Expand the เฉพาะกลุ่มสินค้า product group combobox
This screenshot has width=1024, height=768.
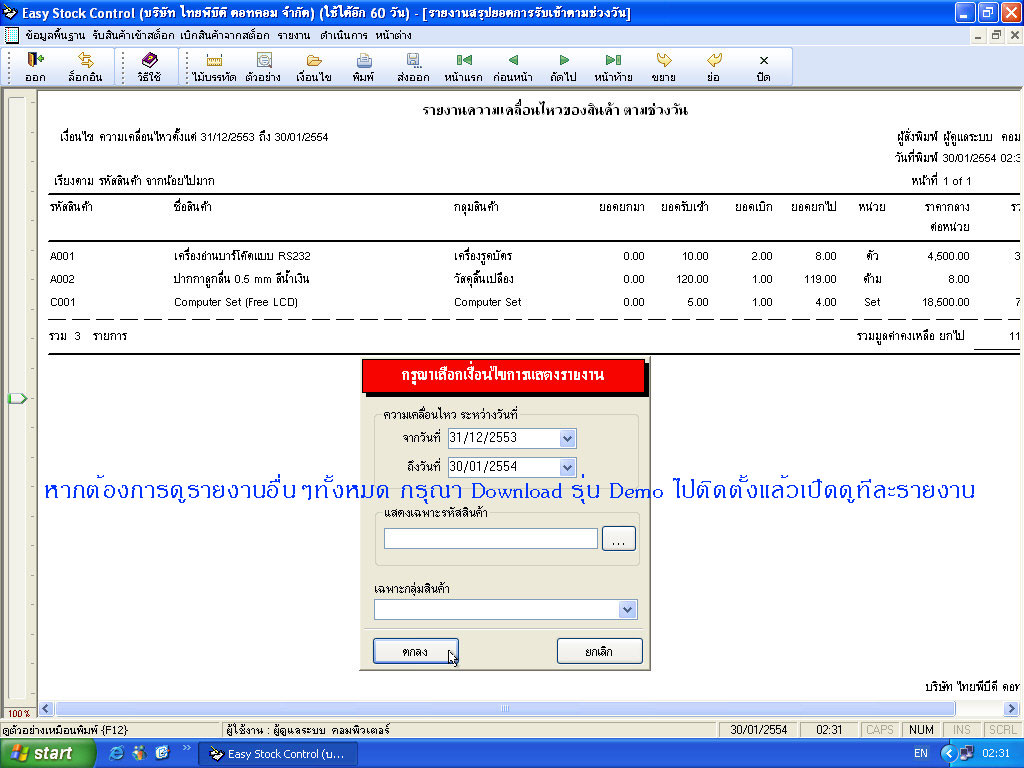pos(626,609)
